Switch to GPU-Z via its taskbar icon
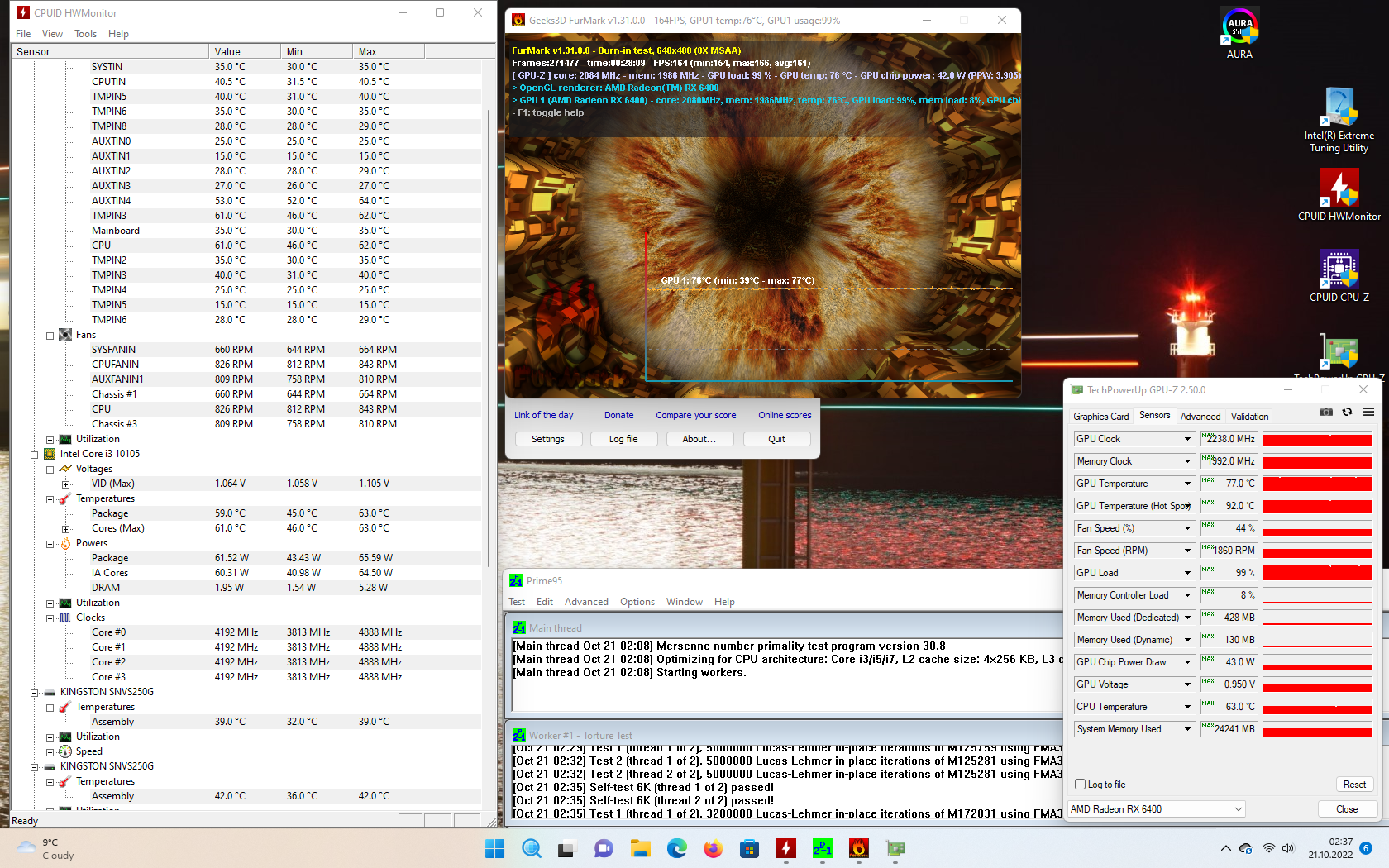 click(895, 849)
